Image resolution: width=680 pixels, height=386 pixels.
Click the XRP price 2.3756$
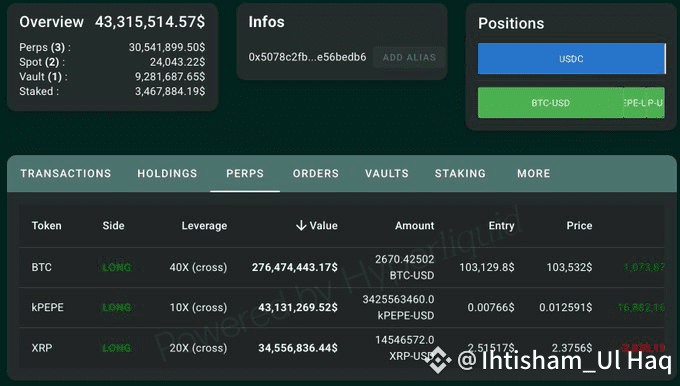[572, 348]
